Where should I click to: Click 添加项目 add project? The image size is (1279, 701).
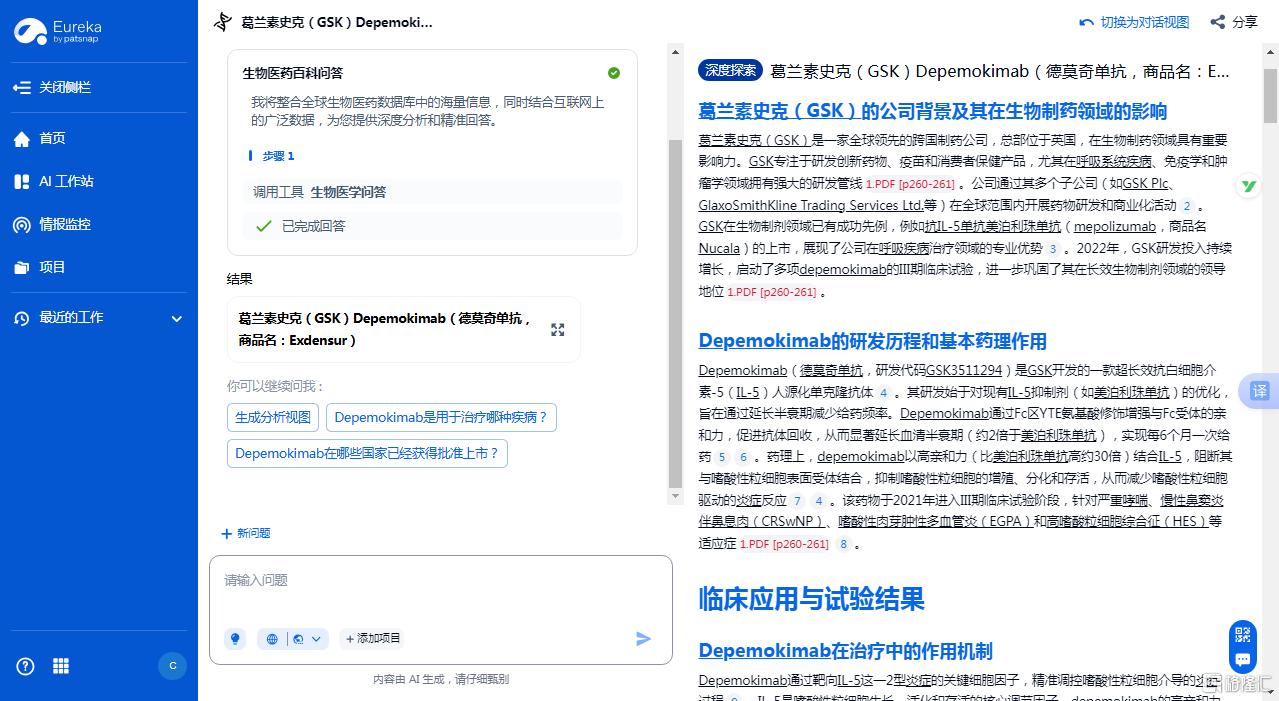pyautogui.click(x=372, y=638)
